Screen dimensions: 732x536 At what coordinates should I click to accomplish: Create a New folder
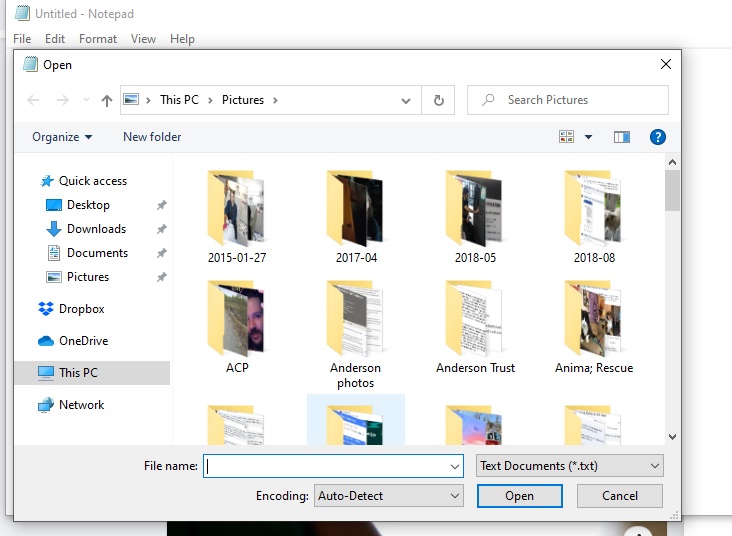tap(152, 137)
